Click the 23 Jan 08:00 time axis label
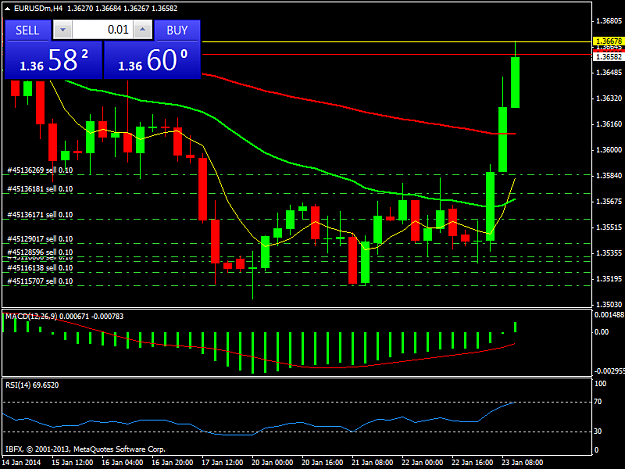Screen dimensions: 625x469 tap(522, 463)
